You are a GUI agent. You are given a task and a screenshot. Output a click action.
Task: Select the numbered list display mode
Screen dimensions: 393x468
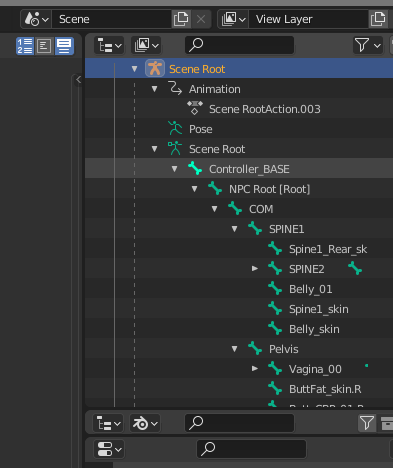25,46
